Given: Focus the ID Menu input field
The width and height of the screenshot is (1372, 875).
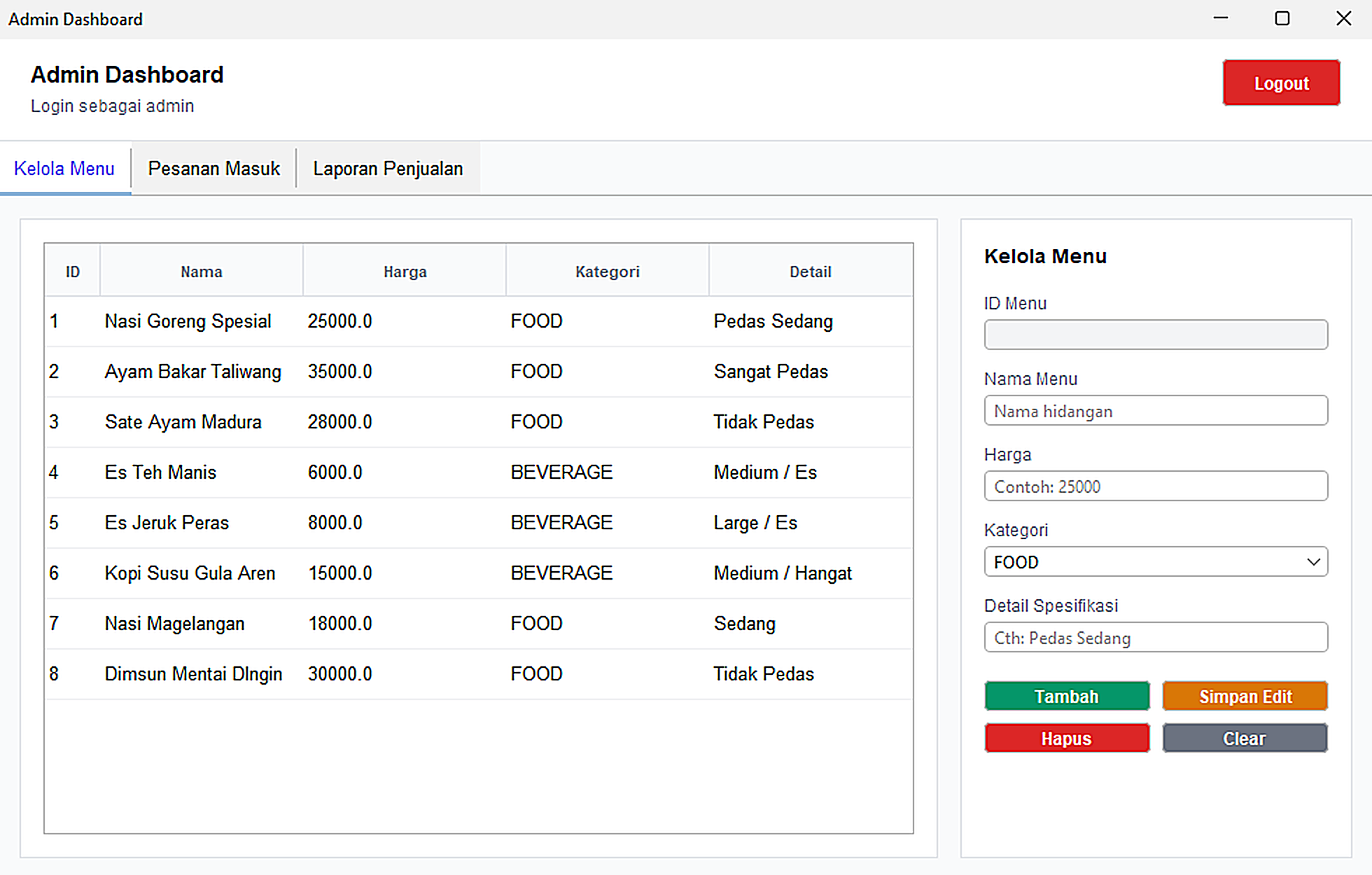Looking at the screenshot, I should 1156,335.
